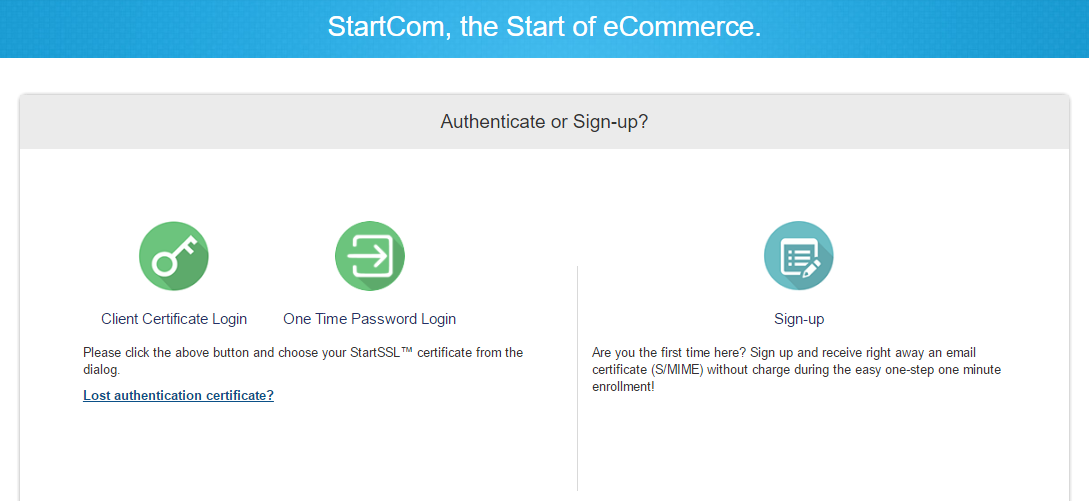1089x501 pixels.
Task: Click the vertical divider between login and sign-up
Action: point(577,379)
